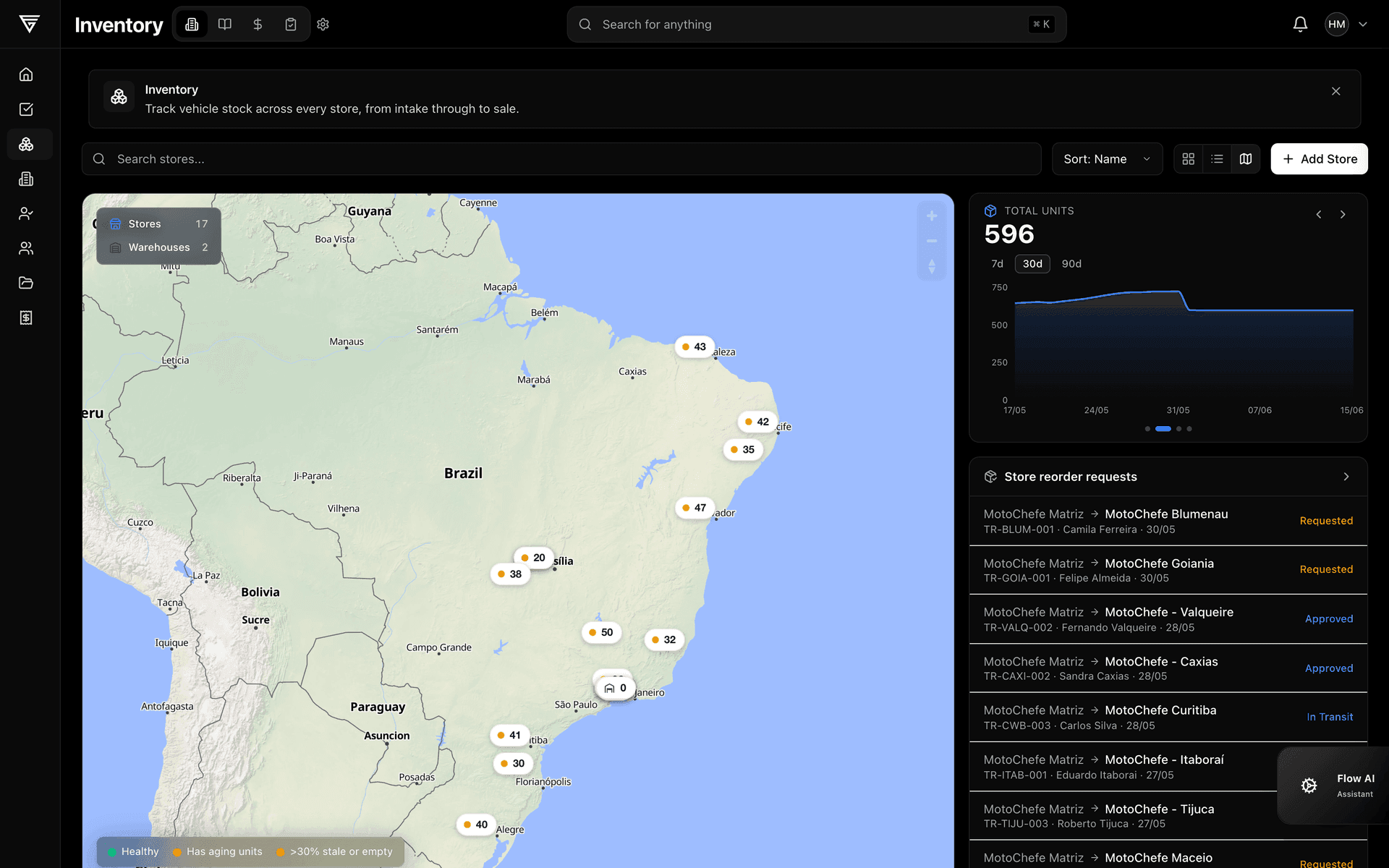Open the Sort: Name dropdown

tap(1107, 159)
